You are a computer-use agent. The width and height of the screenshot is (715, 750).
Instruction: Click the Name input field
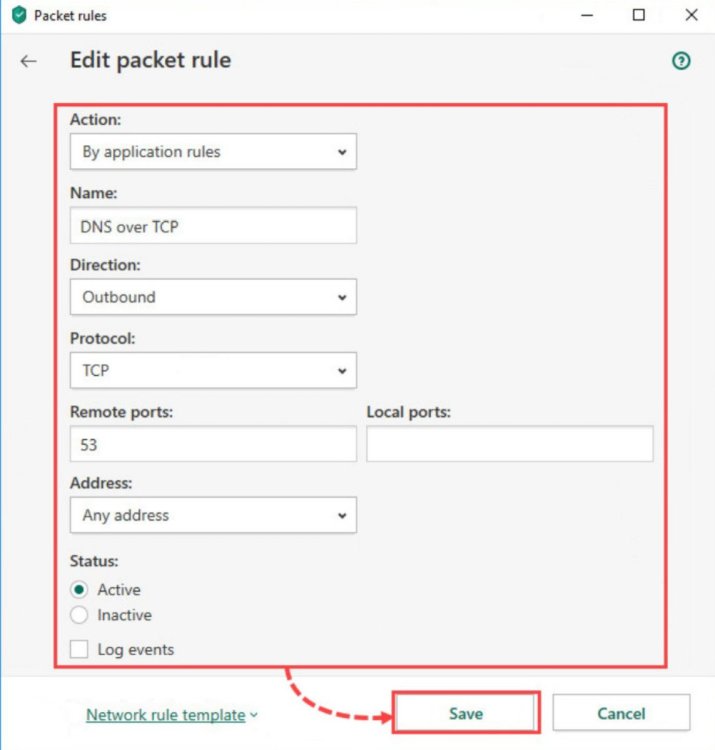[x=213, y=226]
